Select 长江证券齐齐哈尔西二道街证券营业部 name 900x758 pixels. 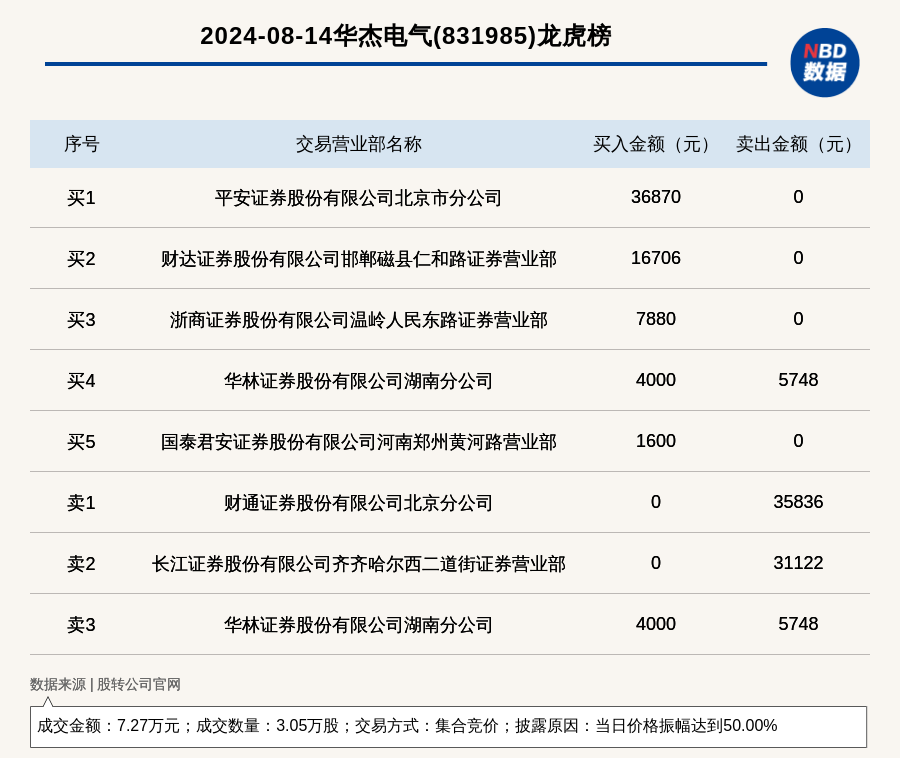(358, 563)
